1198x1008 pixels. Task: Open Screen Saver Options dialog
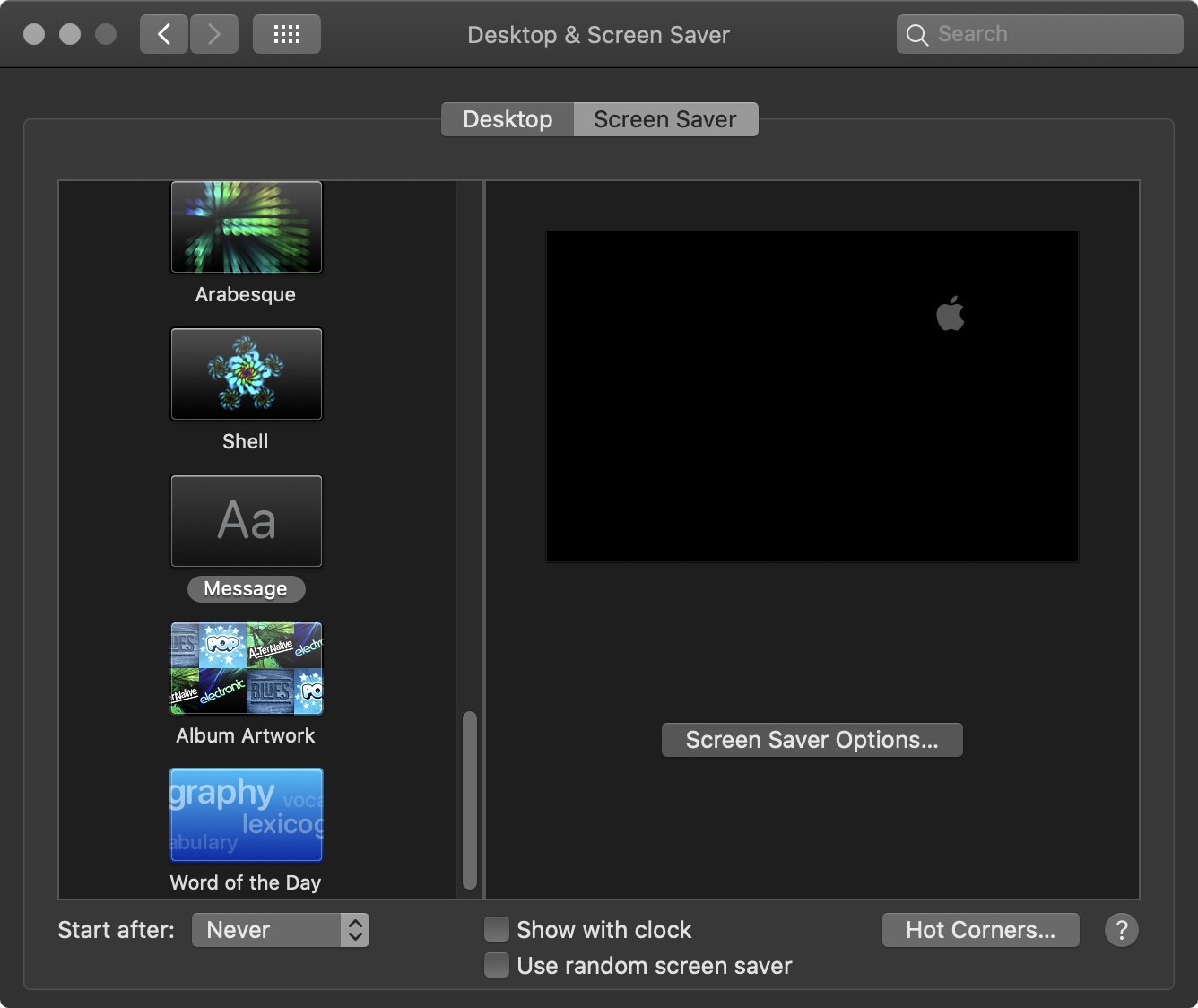[x=812, y=740]
